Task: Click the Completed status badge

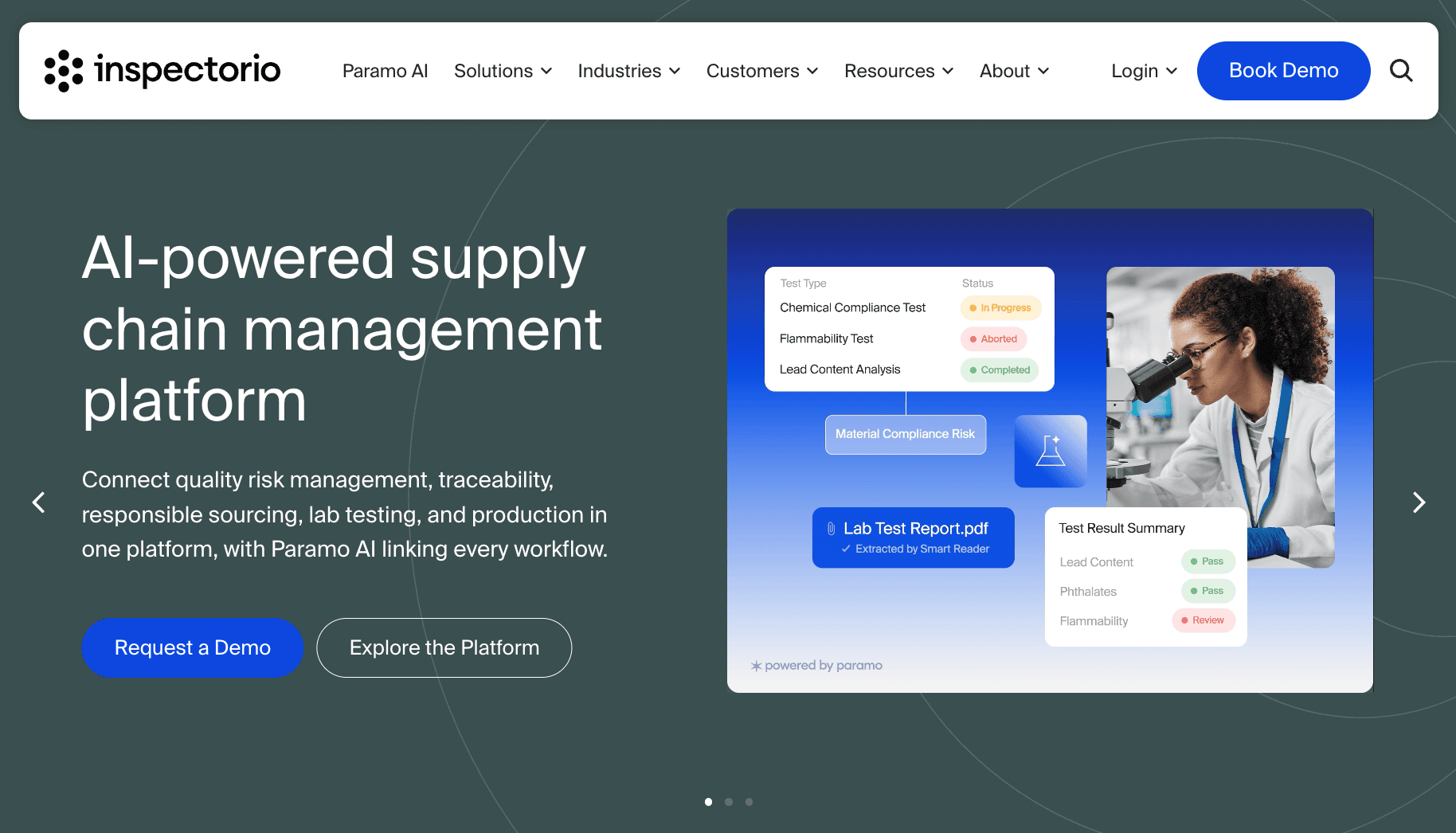Action: point(1000,370)
